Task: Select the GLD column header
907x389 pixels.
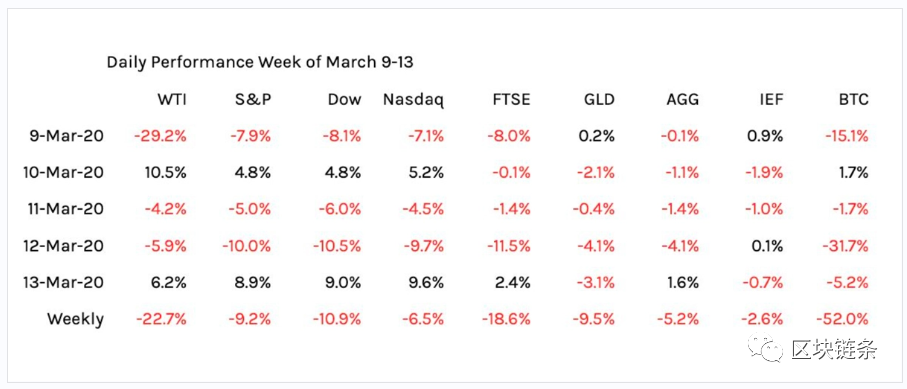Action: click(599, 100)
